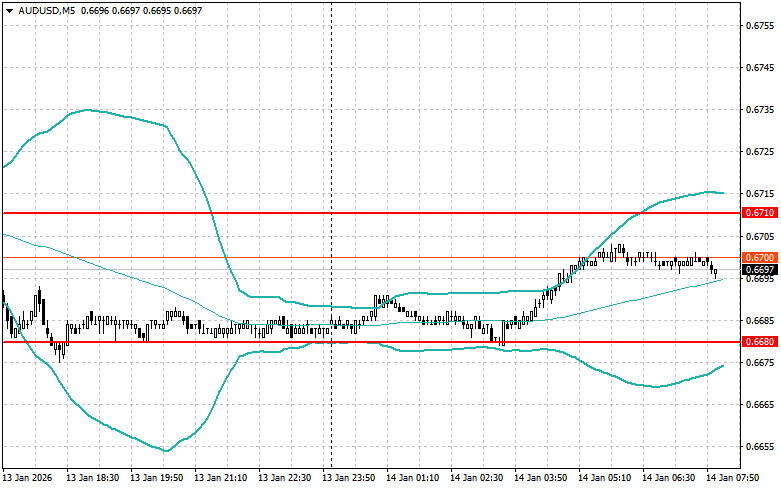This screenshot has width=781, height=489.
Task: Select the orange 0.6700 price level label
Action: (x=760, y=257)
